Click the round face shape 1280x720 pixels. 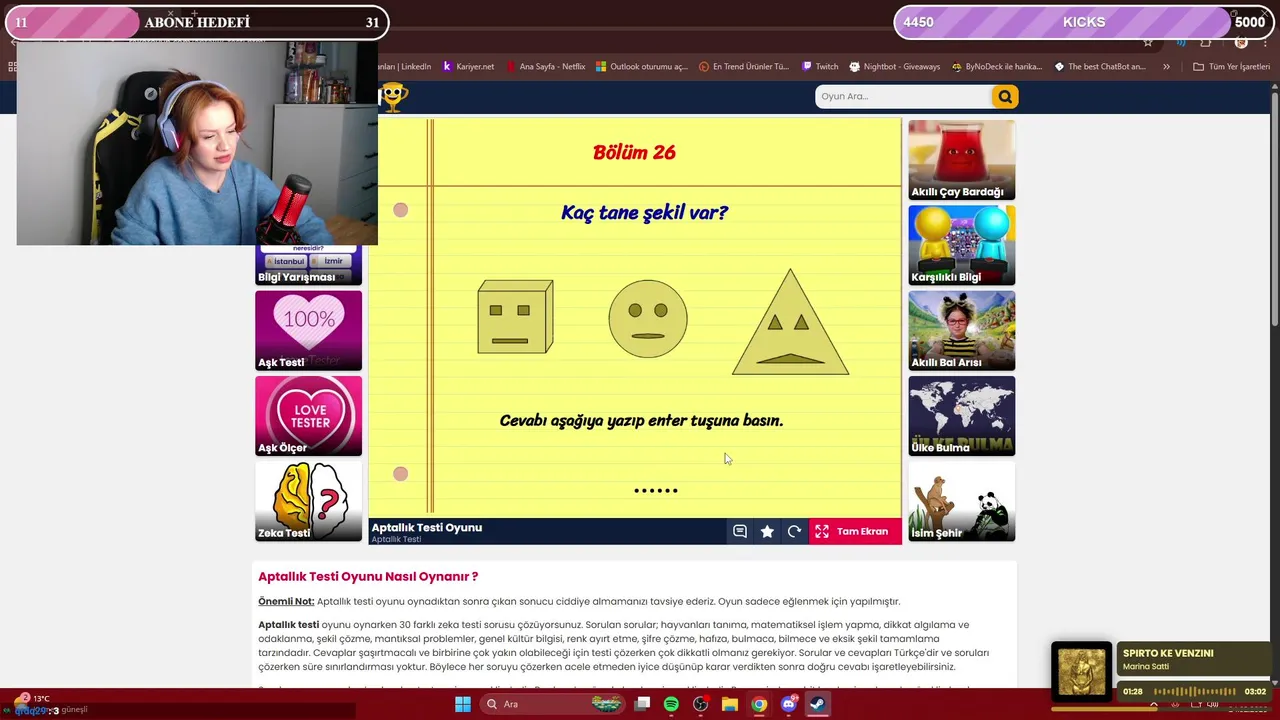click(x=648, y=318)
